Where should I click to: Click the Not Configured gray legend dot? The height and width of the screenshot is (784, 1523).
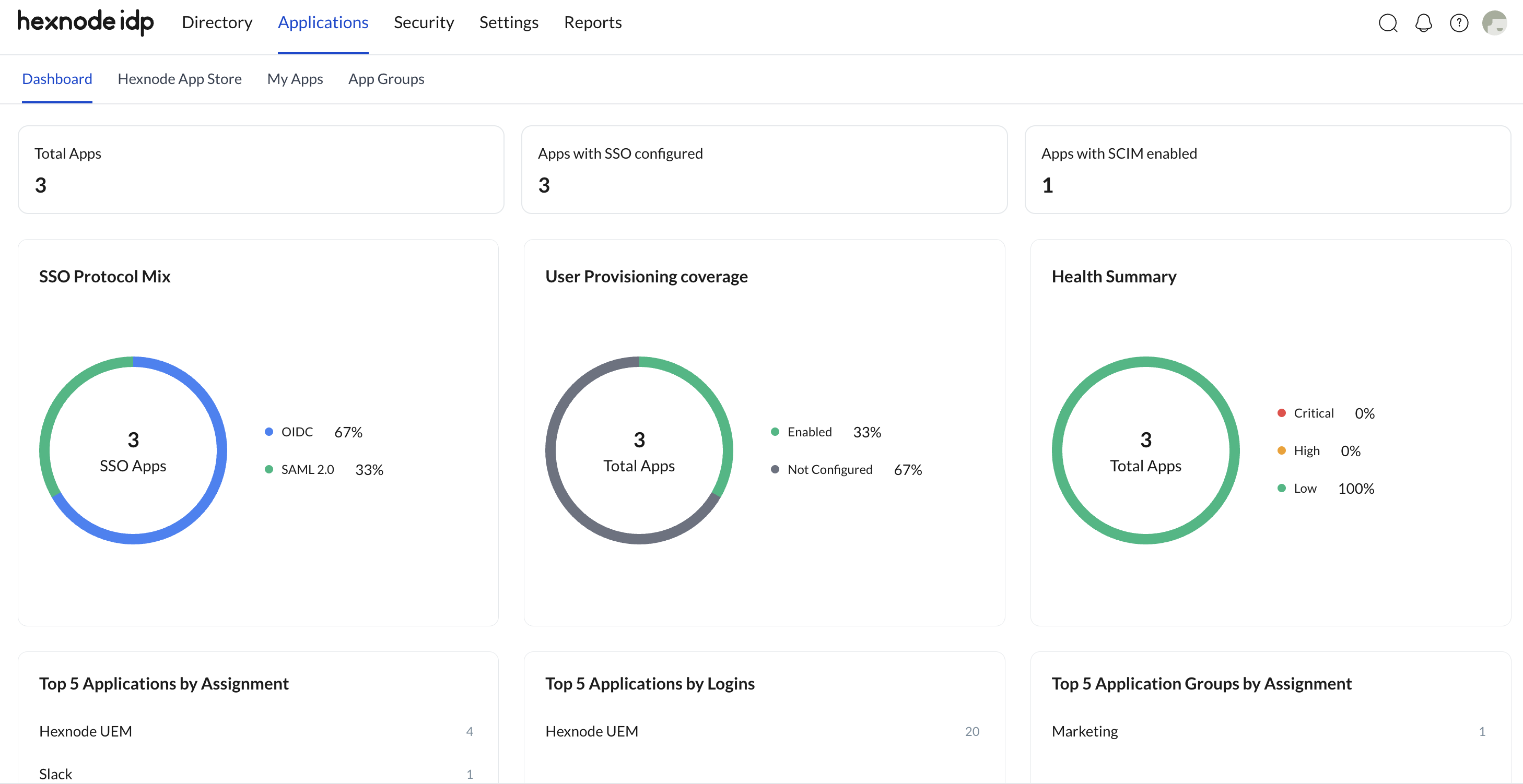(x=775, y=470)
